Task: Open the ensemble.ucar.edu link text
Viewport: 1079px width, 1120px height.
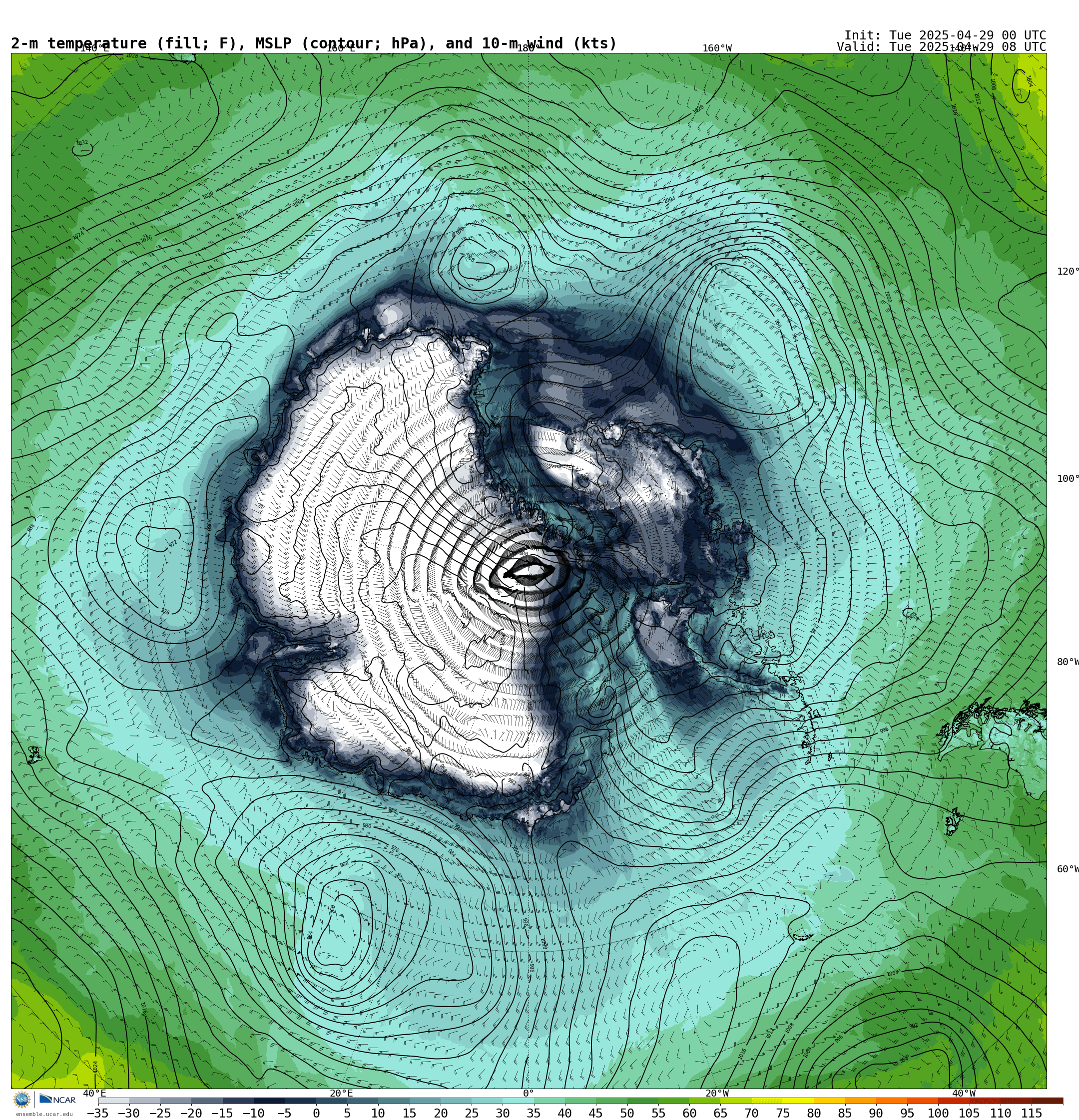Action: (x=44, y=1115)
